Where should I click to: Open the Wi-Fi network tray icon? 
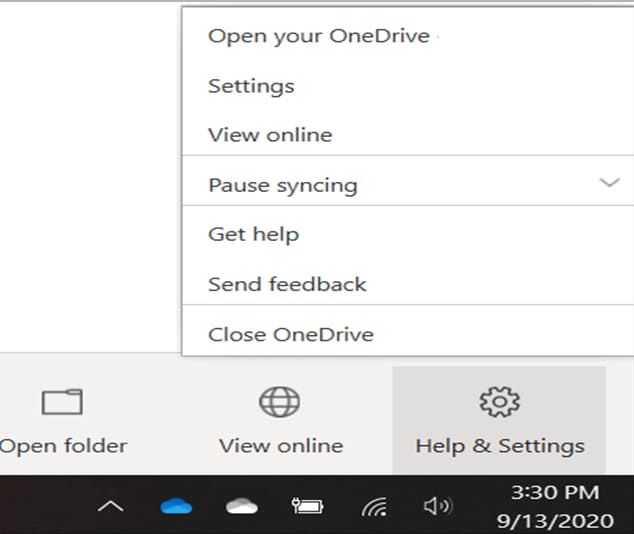coord(374,507)
